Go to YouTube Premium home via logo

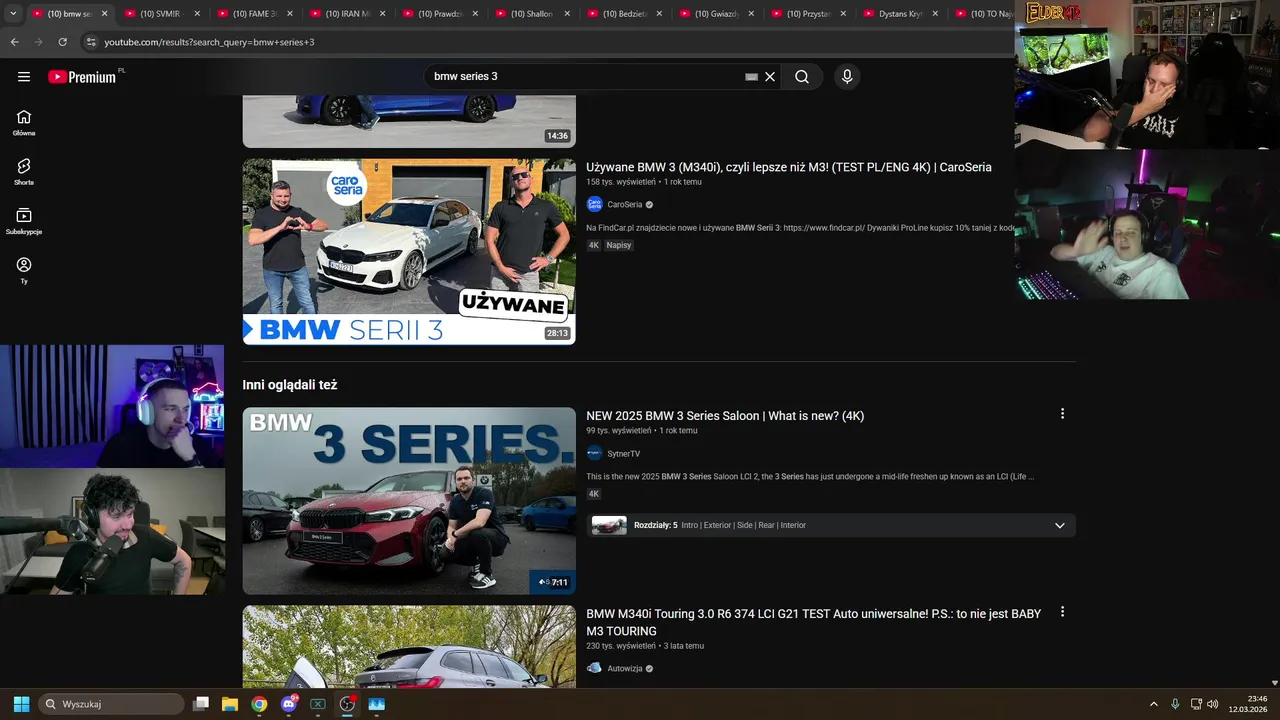(x=82, y=77)
